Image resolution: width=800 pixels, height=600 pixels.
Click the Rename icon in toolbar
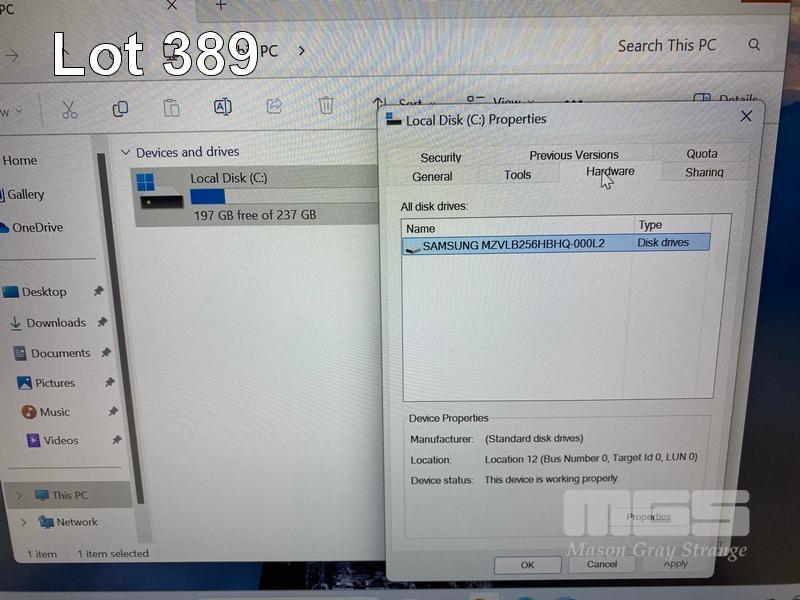click(223, 107)
